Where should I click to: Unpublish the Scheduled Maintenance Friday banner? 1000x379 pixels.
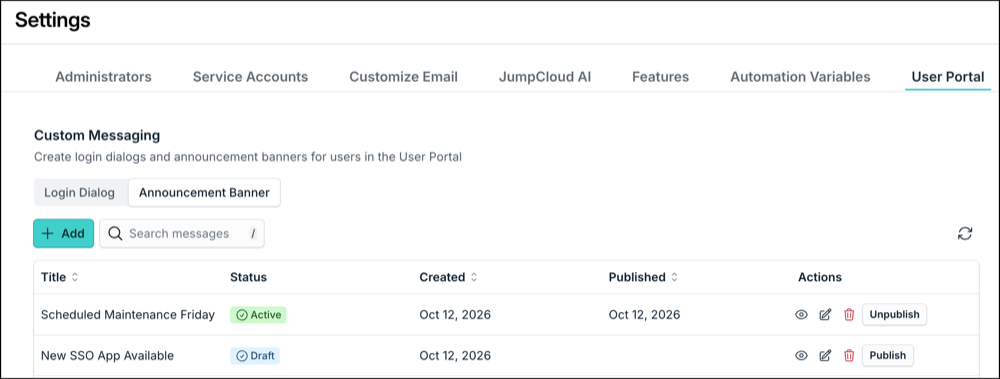(894, 315)
